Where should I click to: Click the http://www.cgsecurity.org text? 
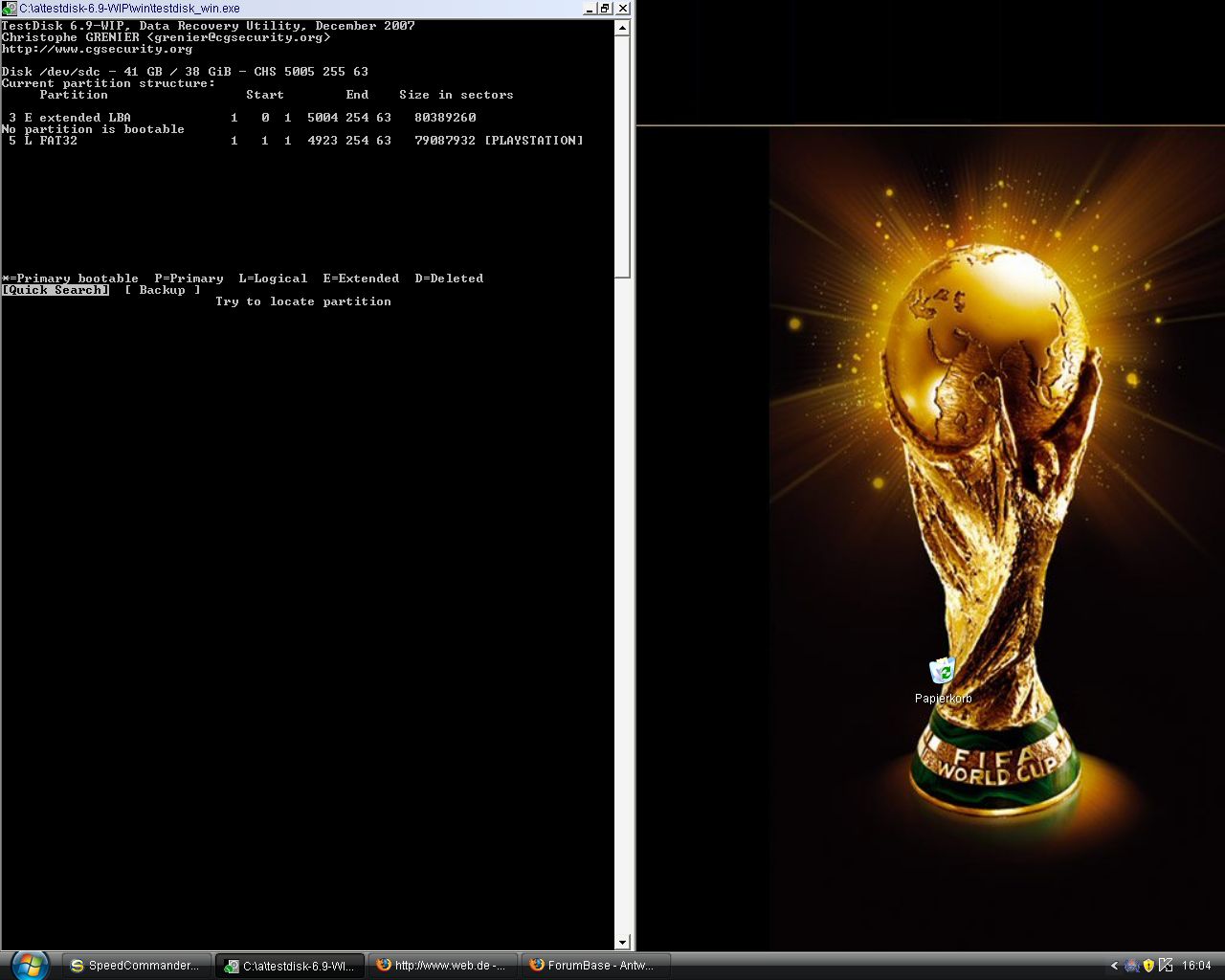pos(97,49)
